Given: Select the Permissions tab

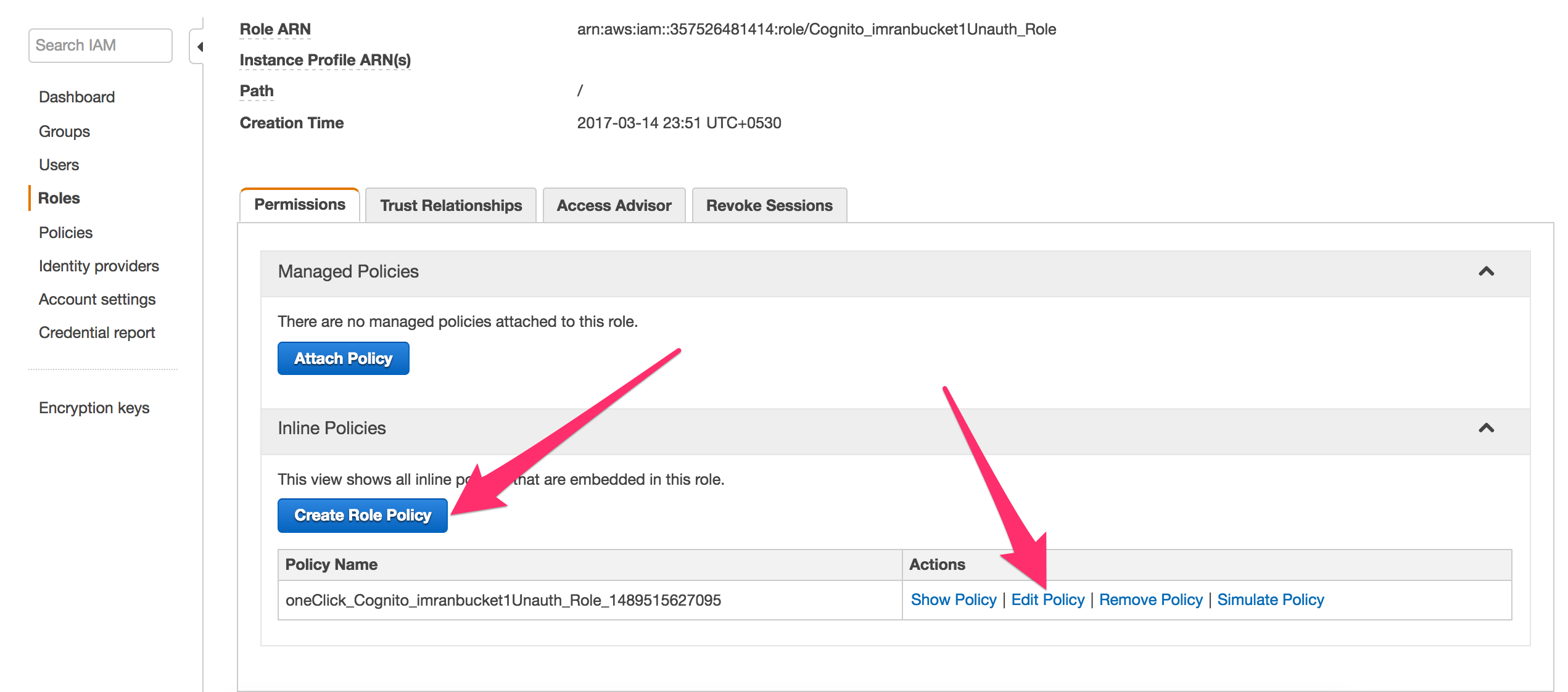Looking at the screenshot, I should click(300, 205).
